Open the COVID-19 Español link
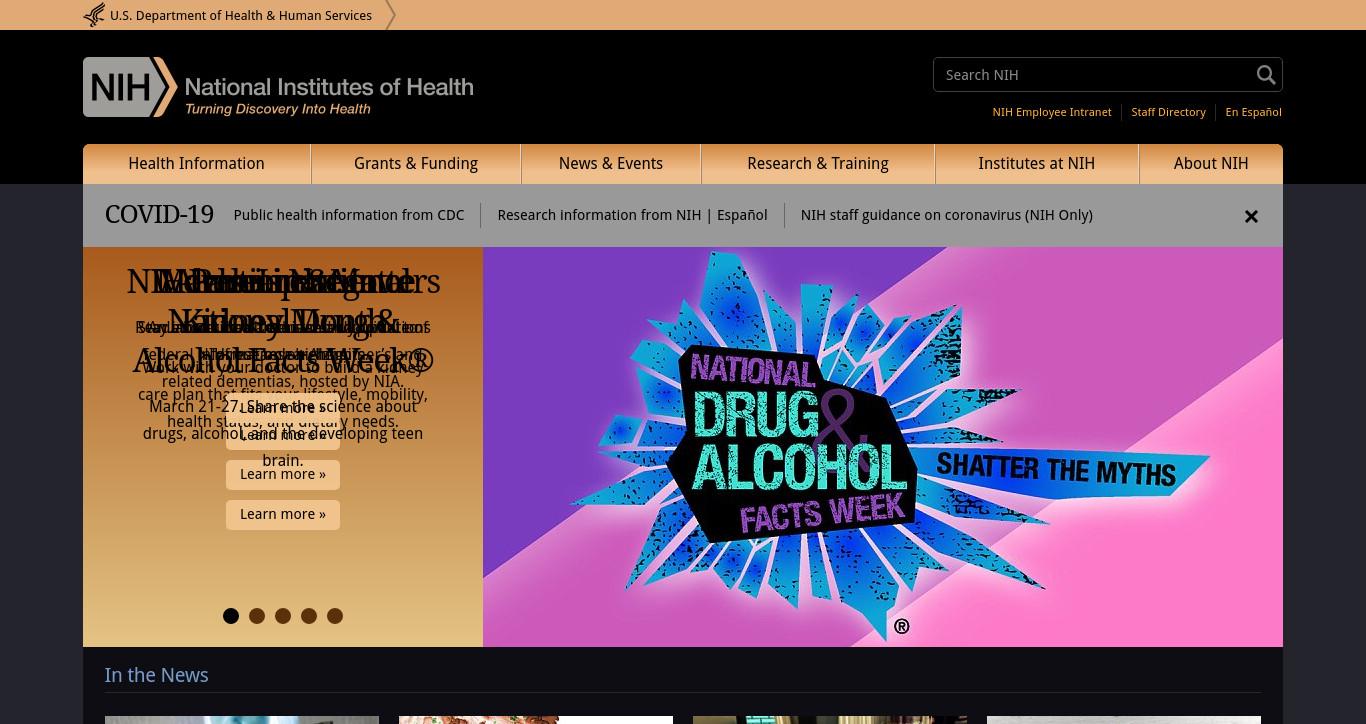 (742, 215)
